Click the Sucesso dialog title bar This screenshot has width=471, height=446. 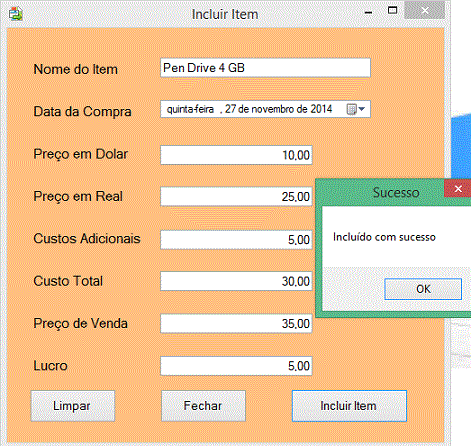pos(380,192)
